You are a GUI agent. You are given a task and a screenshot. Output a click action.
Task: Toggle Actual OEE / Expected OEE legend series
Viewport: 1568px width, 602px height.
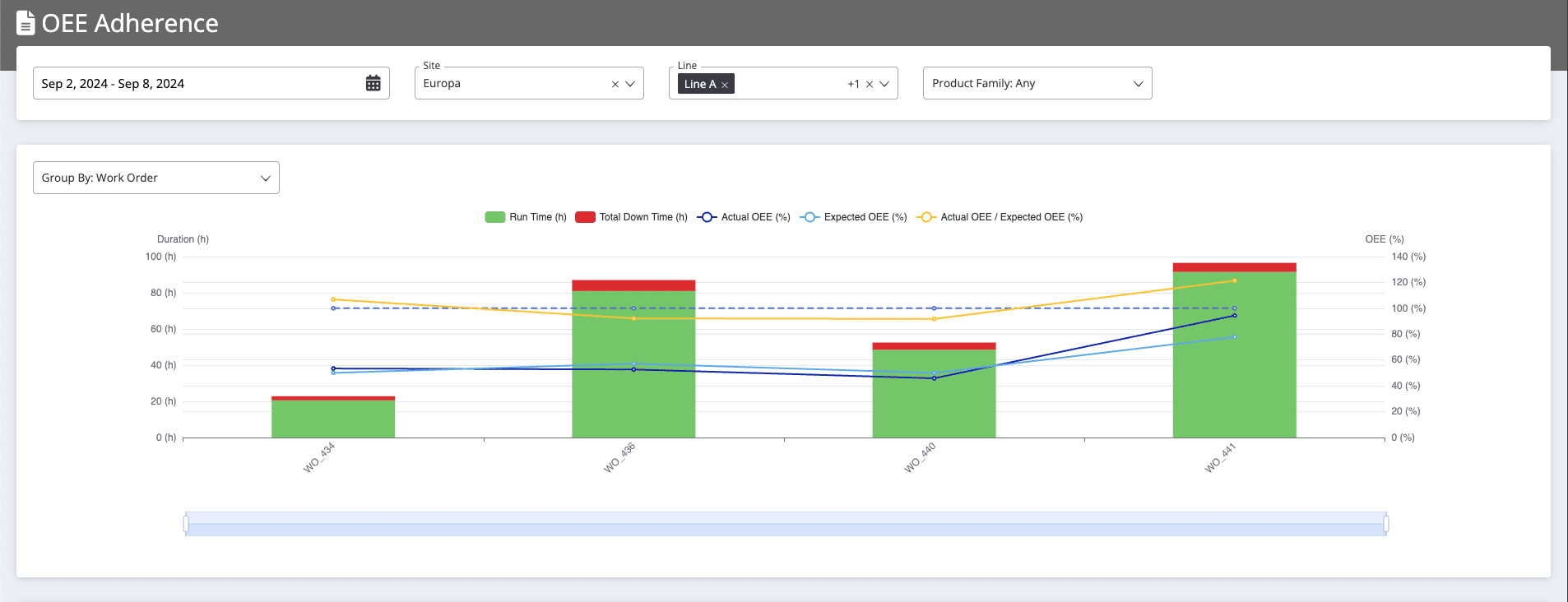[x=1000, y=217]
